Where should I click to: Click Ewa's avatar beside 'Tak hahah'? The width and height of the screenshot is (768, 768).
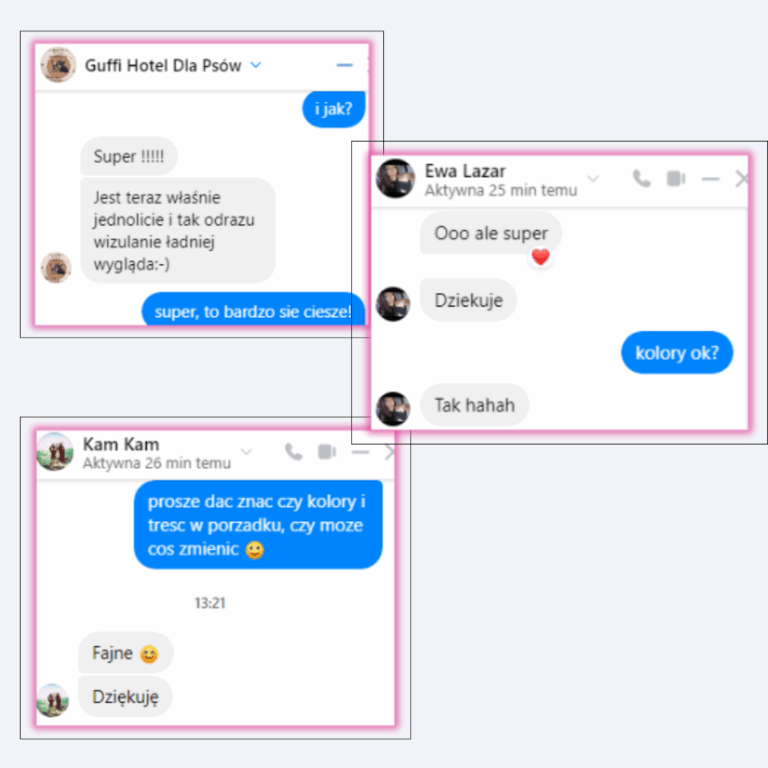(x=393, y=409)
